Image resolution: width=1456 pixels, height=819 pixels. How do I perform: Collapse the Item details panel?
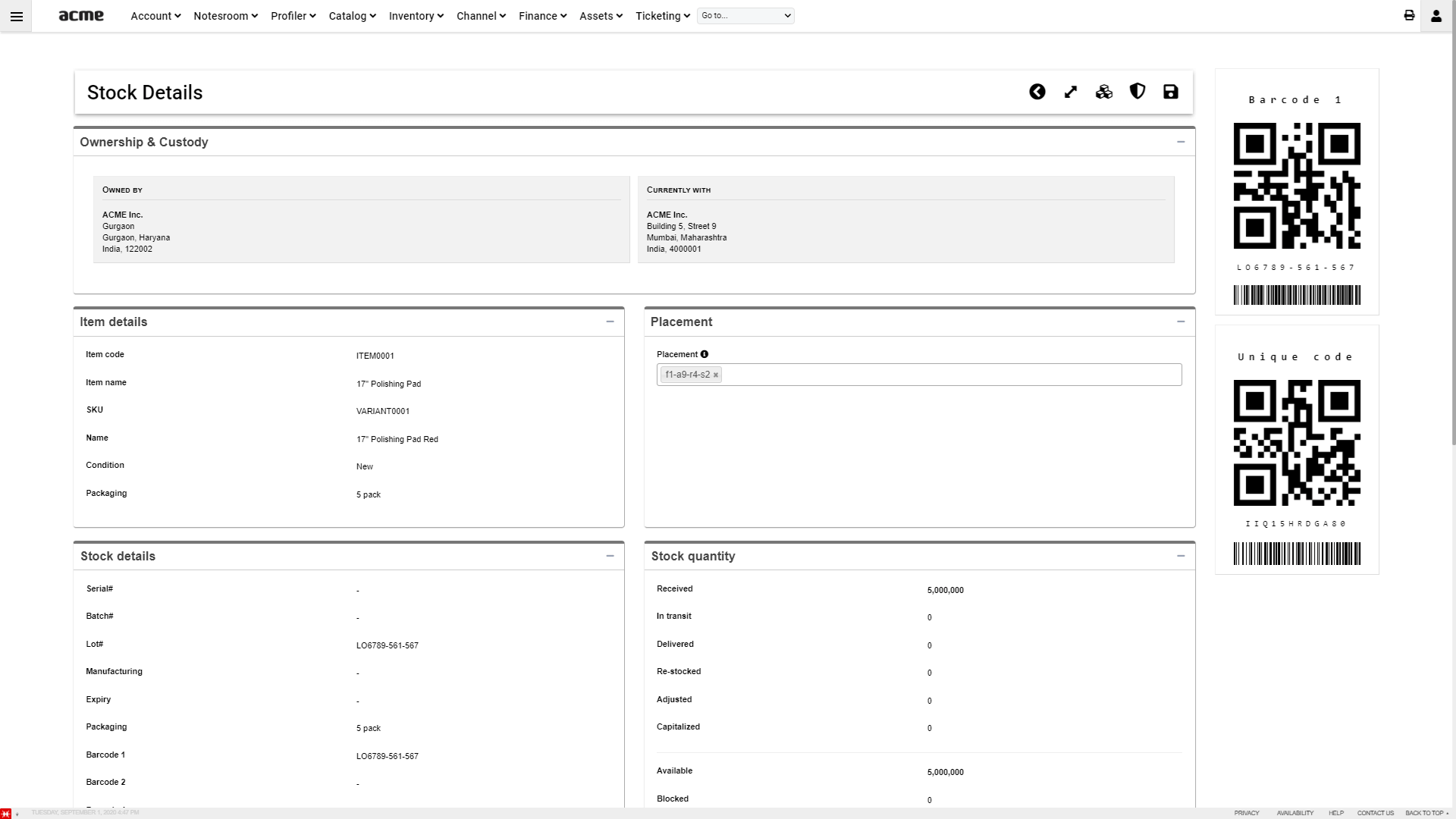610,322
